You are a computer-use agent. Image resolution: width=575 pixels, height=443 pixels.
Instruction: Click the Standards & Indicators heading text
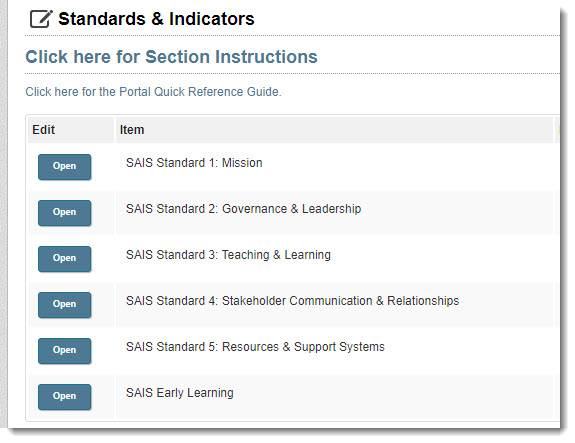[x=156, y=19]
